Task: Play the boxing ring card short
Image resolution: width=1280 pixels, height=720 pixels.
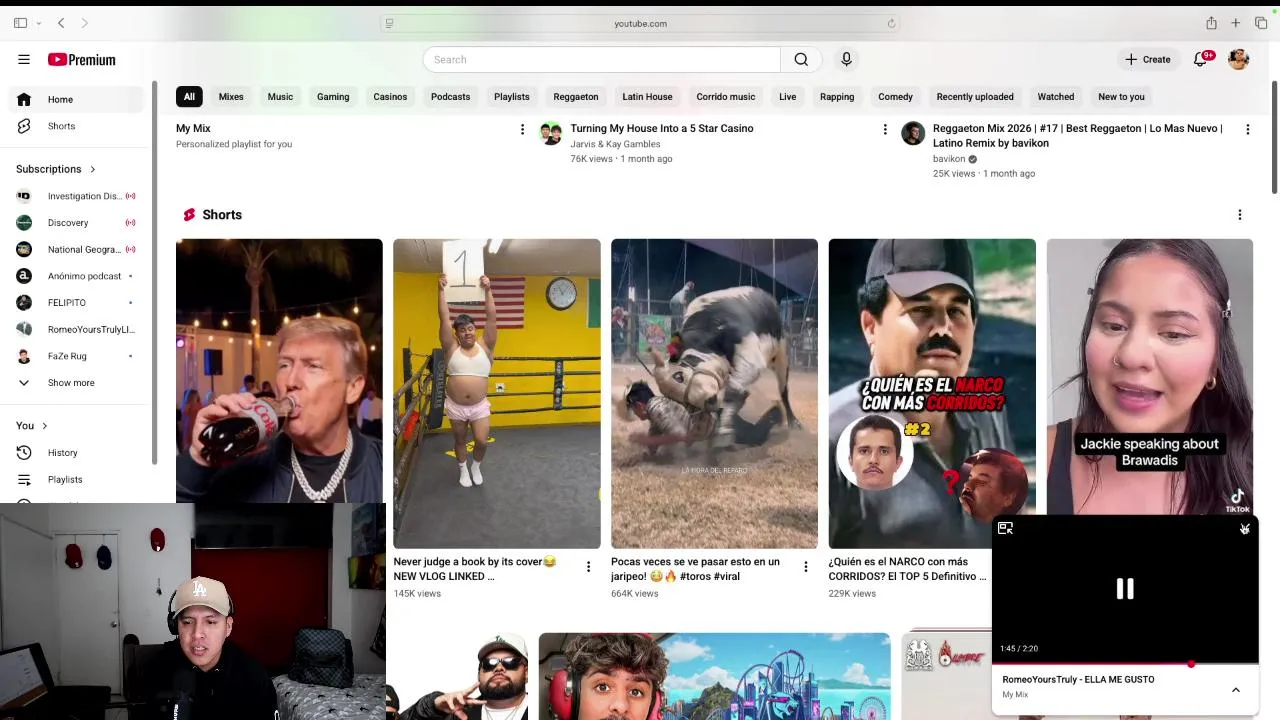Action: point(497,393)
